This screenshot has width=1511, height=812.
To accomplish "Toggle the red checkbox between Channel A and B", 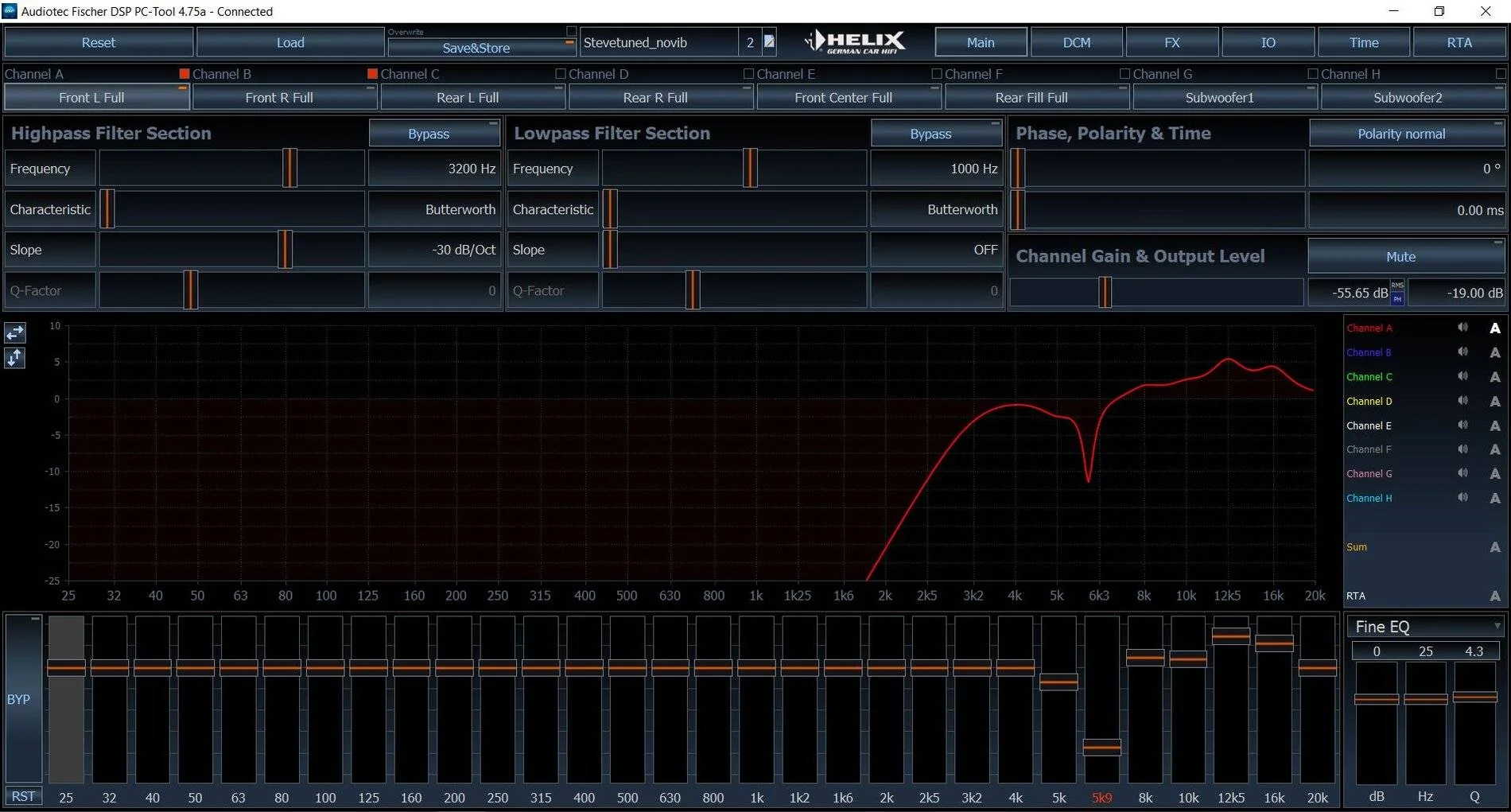I will click(x=185, y=73).
